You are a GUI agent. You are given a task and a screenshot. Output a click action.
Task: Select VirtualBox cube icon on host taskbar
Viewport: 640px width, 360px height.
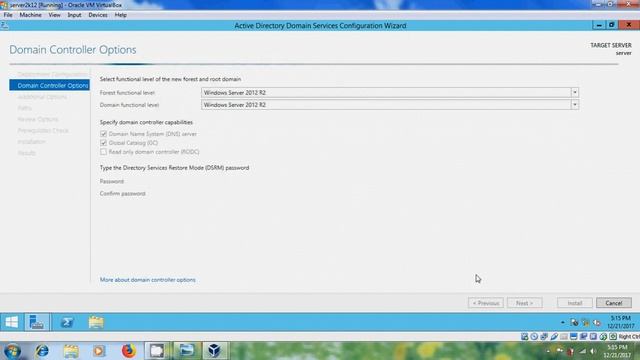click(214, 351)
